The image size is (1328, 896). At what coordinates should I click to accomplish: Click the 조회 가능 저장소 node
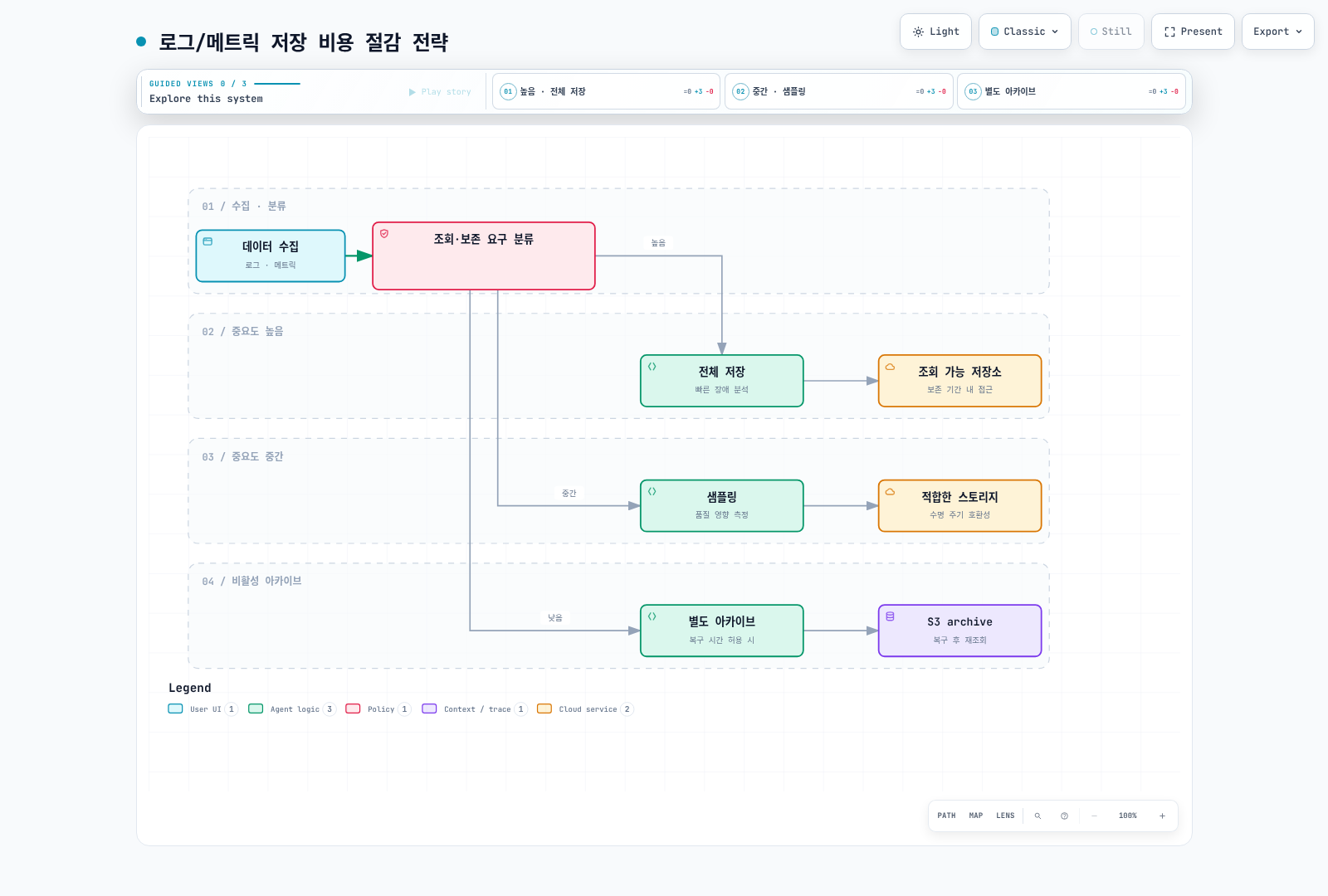tap(959, 381)
